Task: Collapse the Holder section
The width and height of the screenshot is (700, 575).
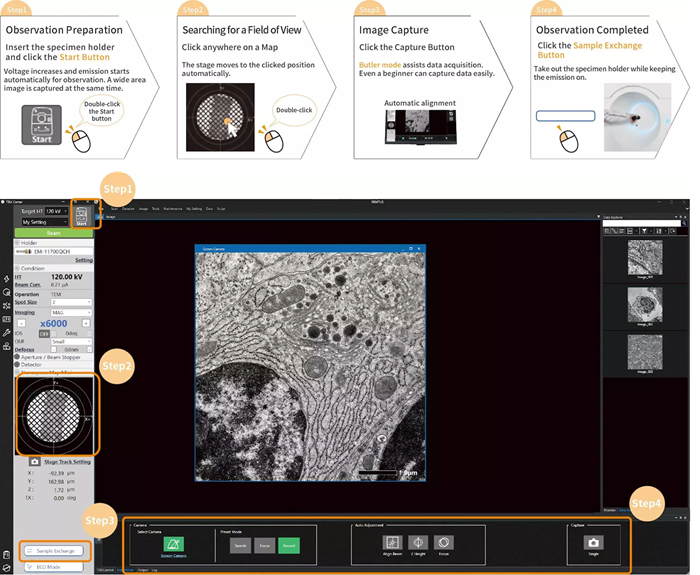Action: coord(17,243)
